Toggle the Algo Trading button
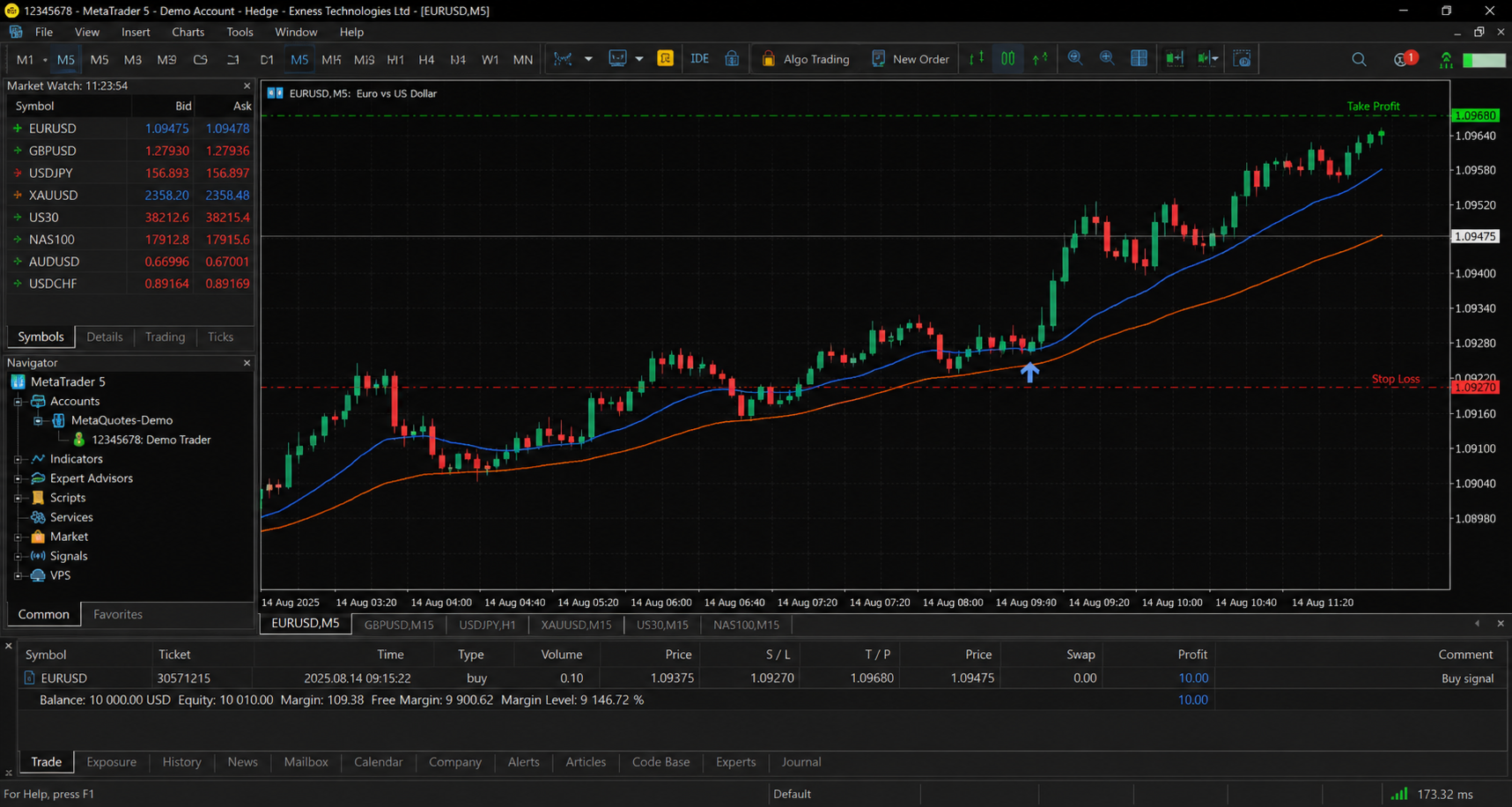The width and height of the screenshot is (1512, 807). (805, 59)
